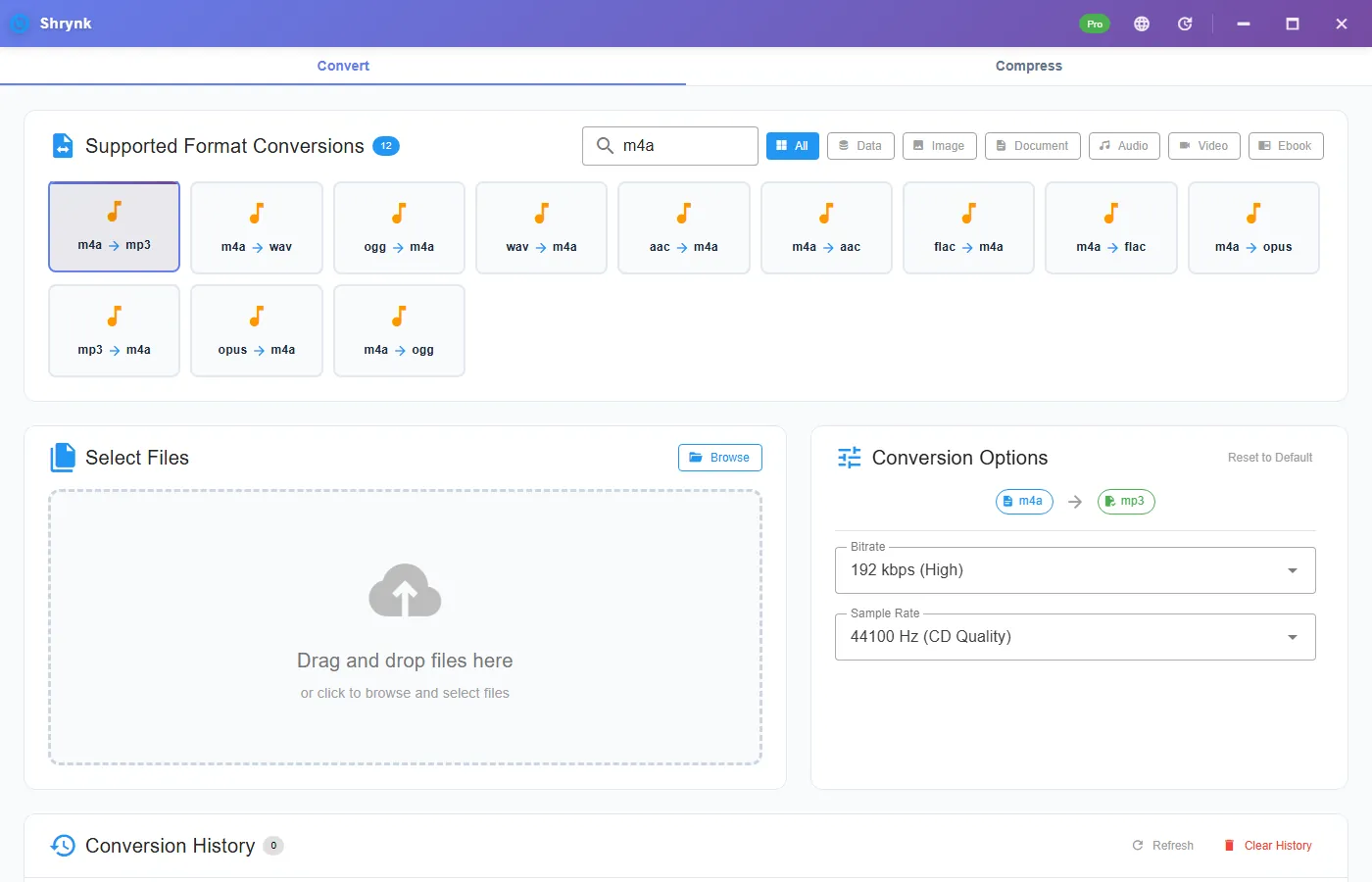Click the 'Drag and drop files here' text
Image resolution: width=1372 pixels, height=882 pixels.
click(x=405, y=661)
